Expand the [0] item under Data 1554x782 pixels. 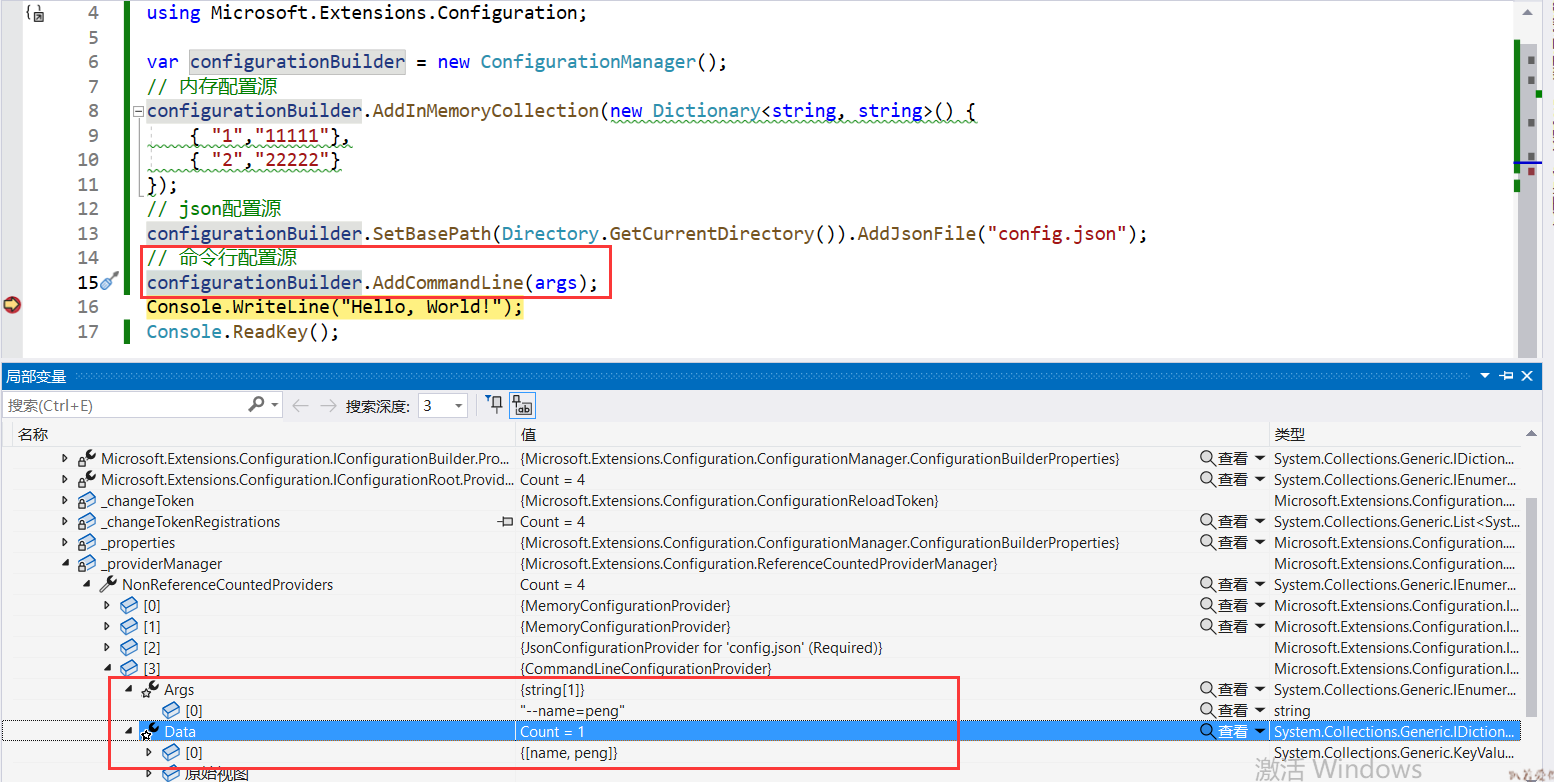149,752
